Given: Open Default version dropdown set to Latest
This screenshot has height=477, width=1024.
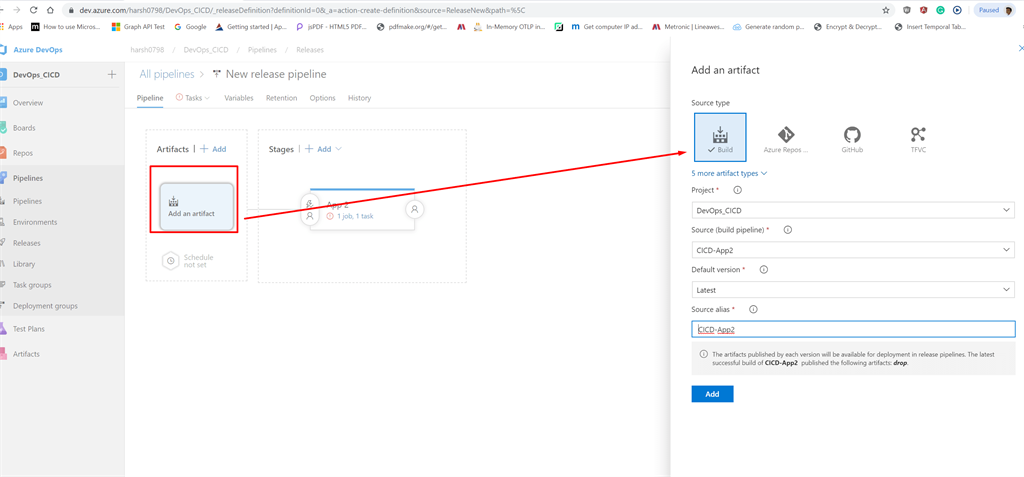Looking at the screenshot, I should [853, 289].
